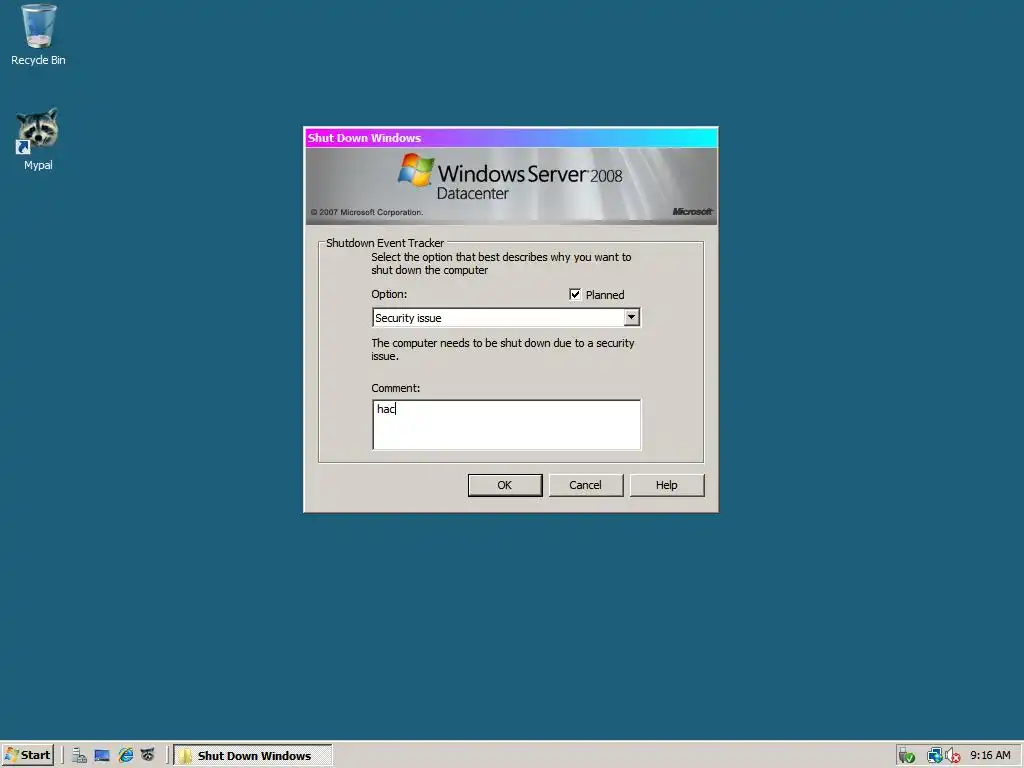The image size is (1024, 768).
Task: Click the 9:16 AM system clock
Action: pyautogui.click(x=990, y=756)
